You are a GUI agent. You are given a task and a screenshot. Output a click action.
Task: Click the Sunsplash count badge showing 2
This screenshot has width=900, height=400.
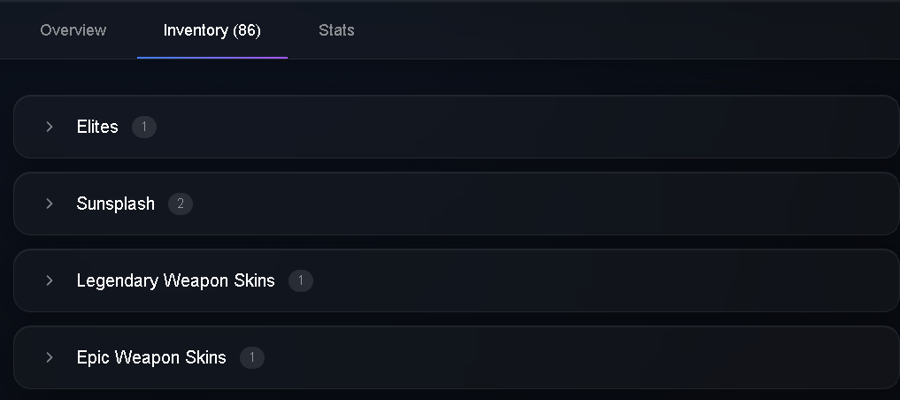coord(180,204)
